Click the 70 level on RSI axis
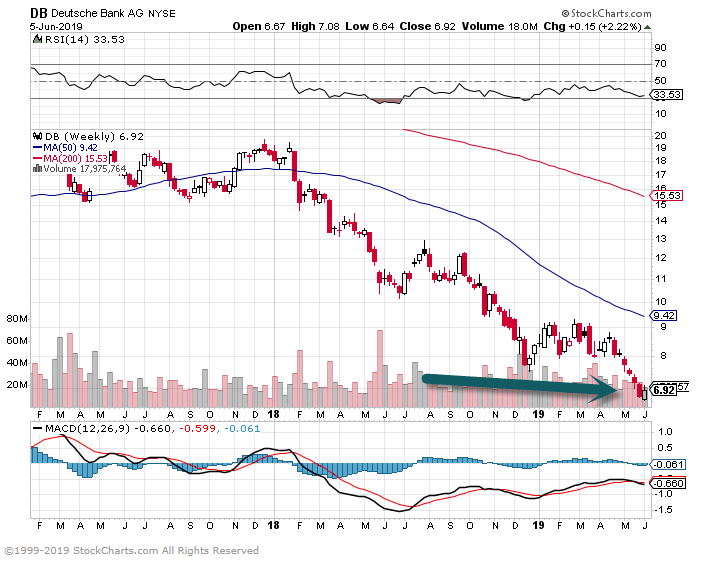 [661, 64]
